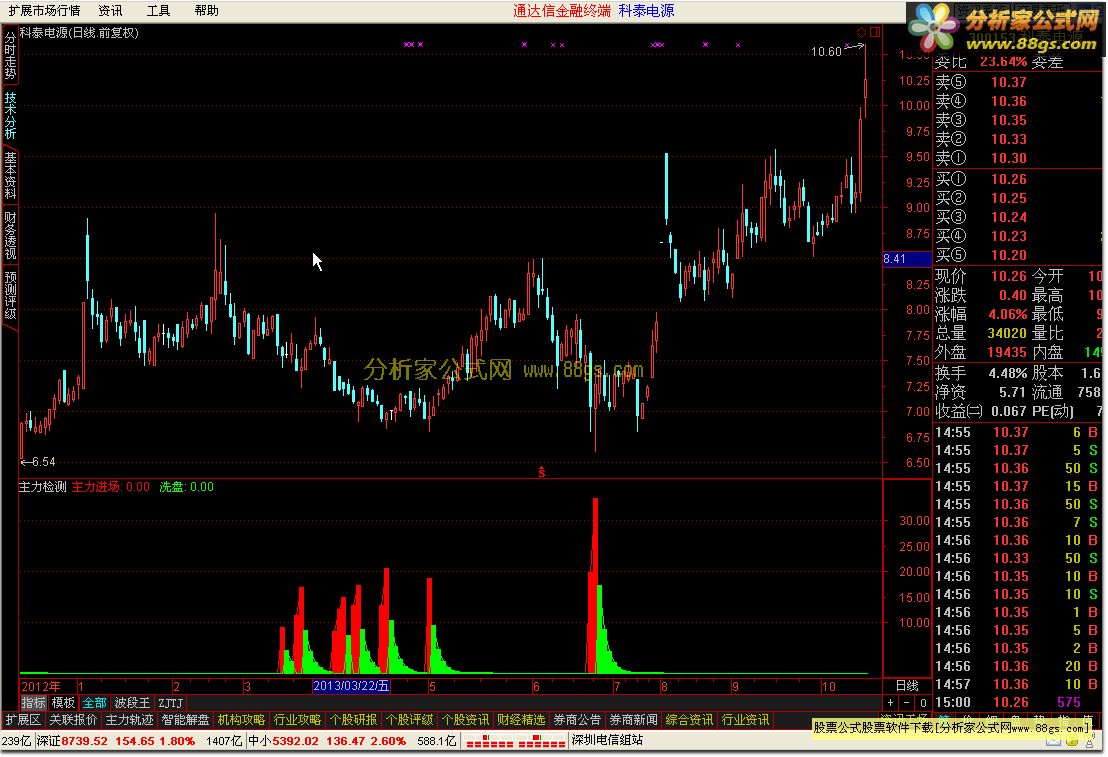1108x757 pixels.
Task: Click the 10.60 high price label on chart
Action: (x=826, y=52)
